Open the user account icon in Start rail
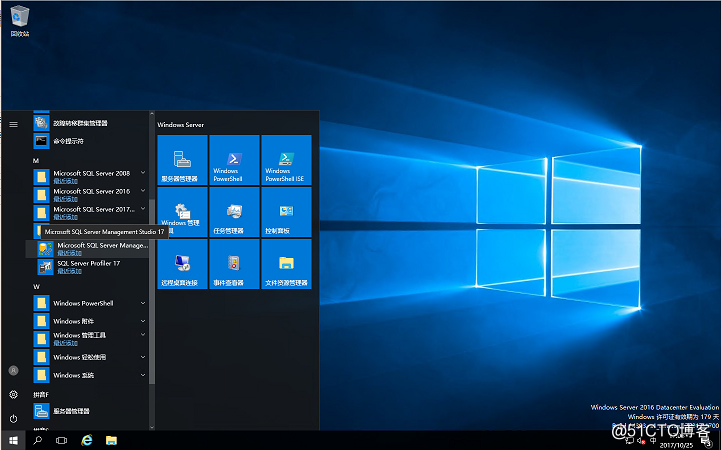The image size is (721, 450). tap(13, 370)
